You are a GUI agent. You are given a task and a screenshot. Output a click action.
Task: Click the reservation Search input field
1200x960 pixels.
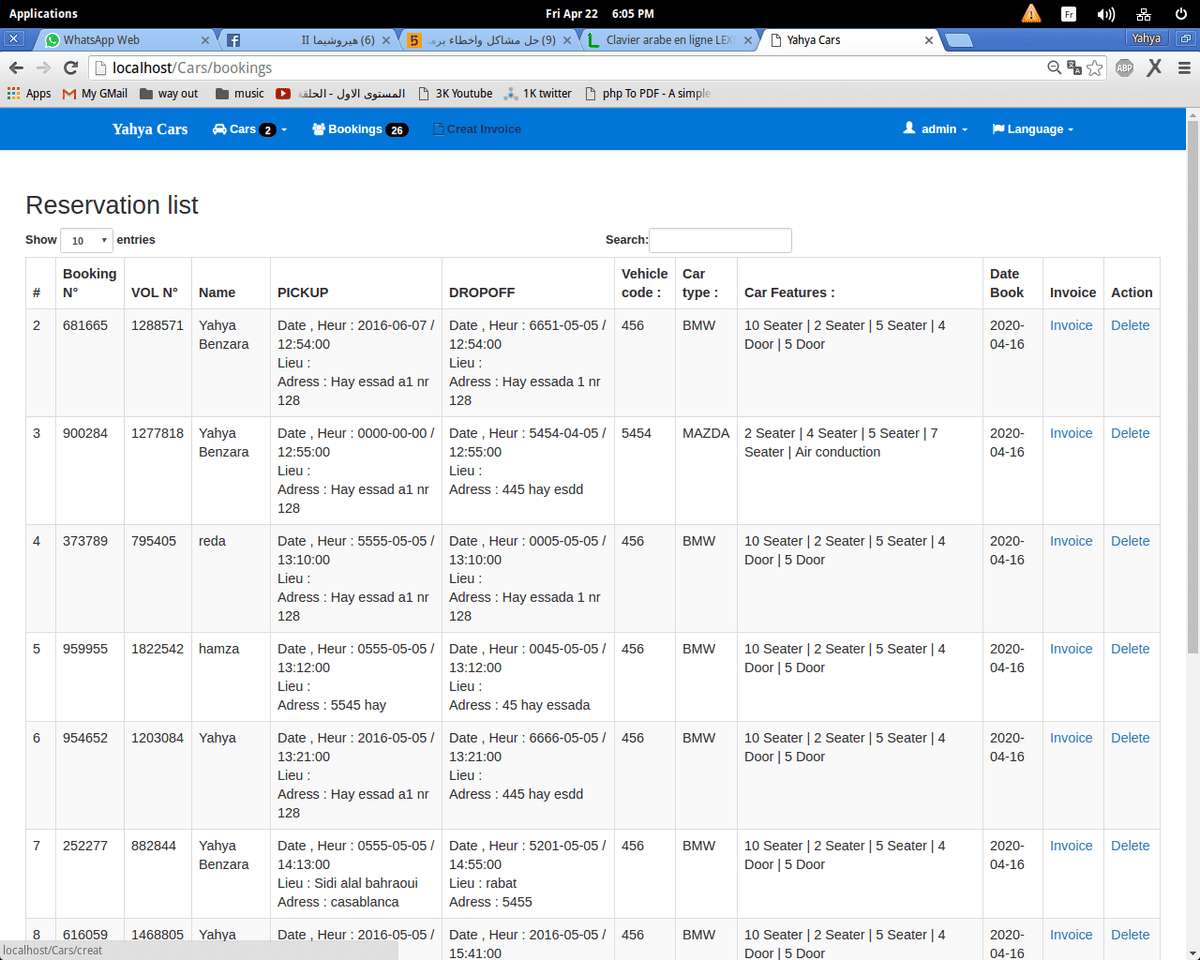click(x=720, y=240)
